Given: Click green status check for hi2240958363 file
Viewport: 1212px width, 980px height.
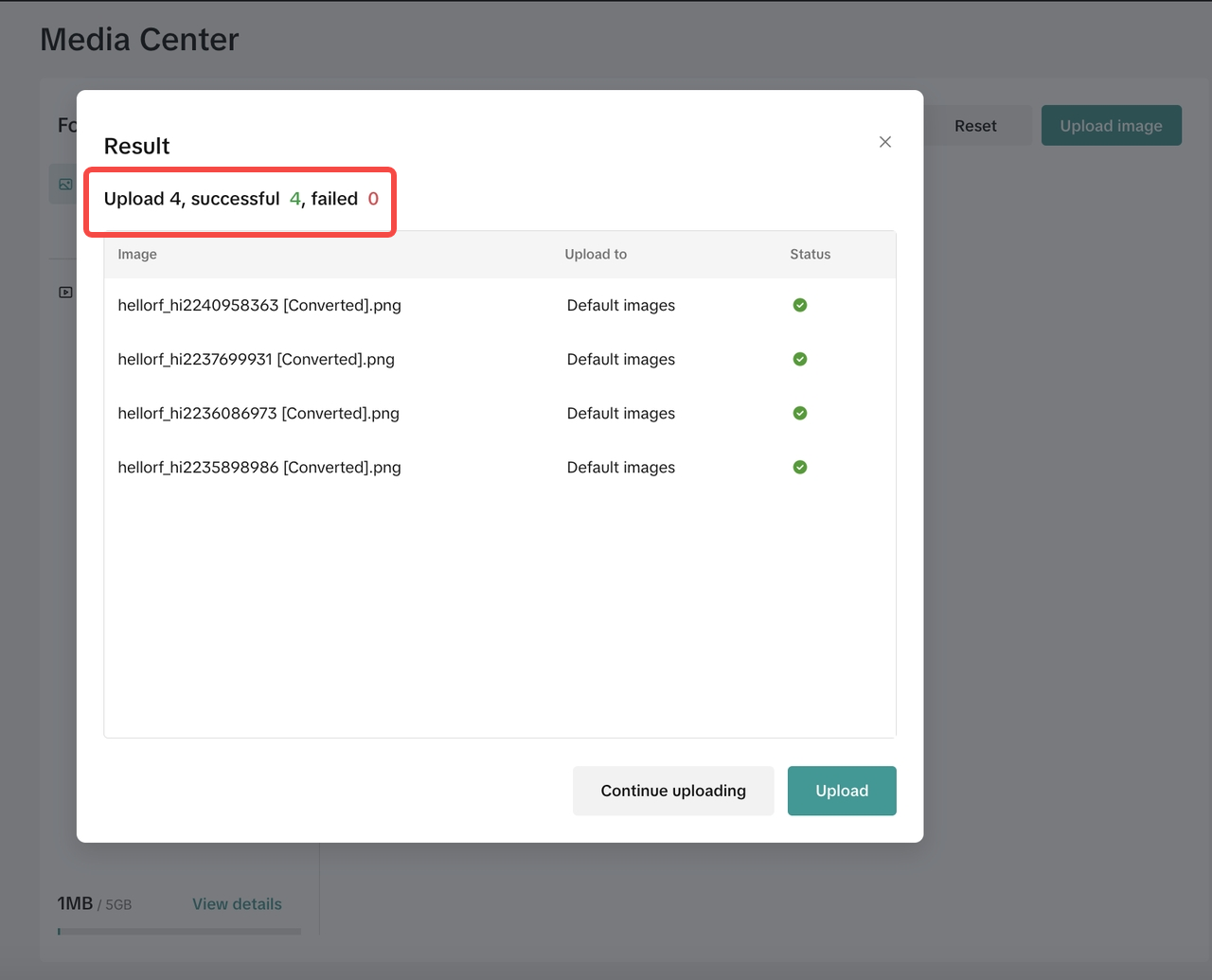Looking at the screenshot, I should 800,305.
